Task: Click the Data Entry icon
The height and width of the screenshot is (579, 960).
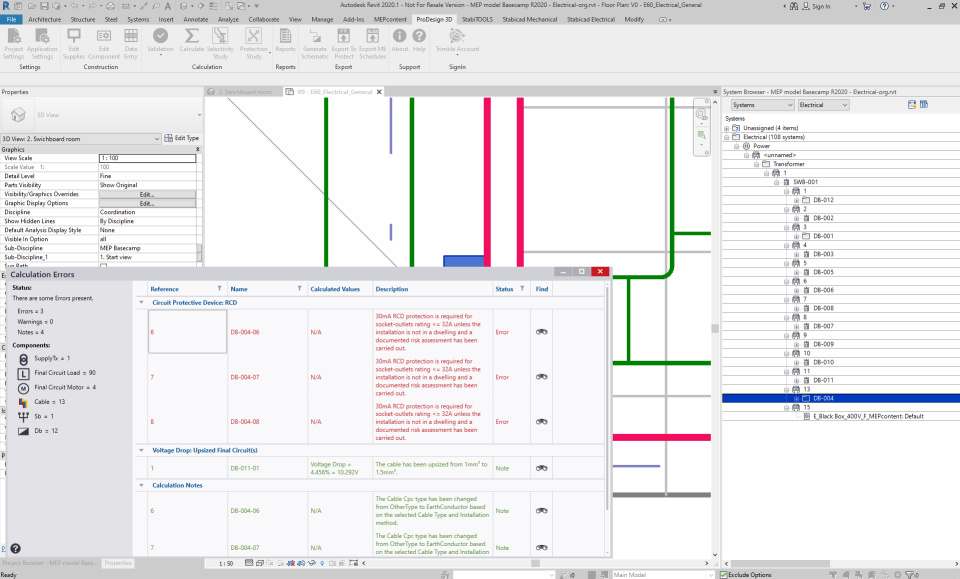Action: coord(131,36)
